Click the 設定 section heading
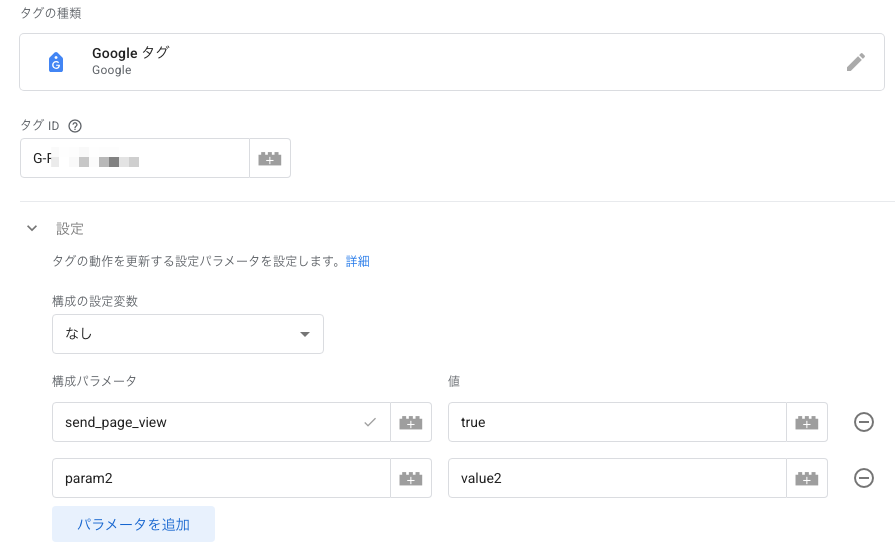 click(70, 229)
